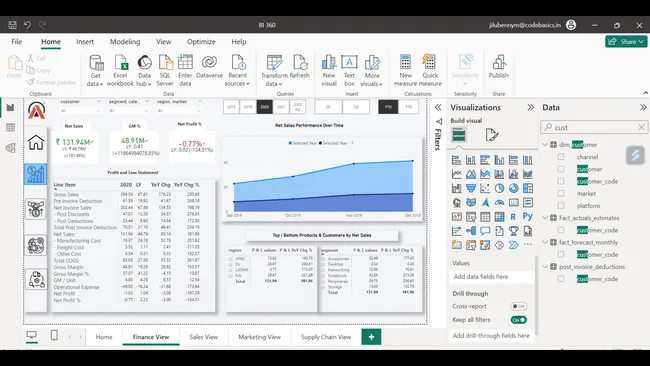Screen dimensions: 650x366
Task: Collapse the Data pane
Action: tap(643, 107)
